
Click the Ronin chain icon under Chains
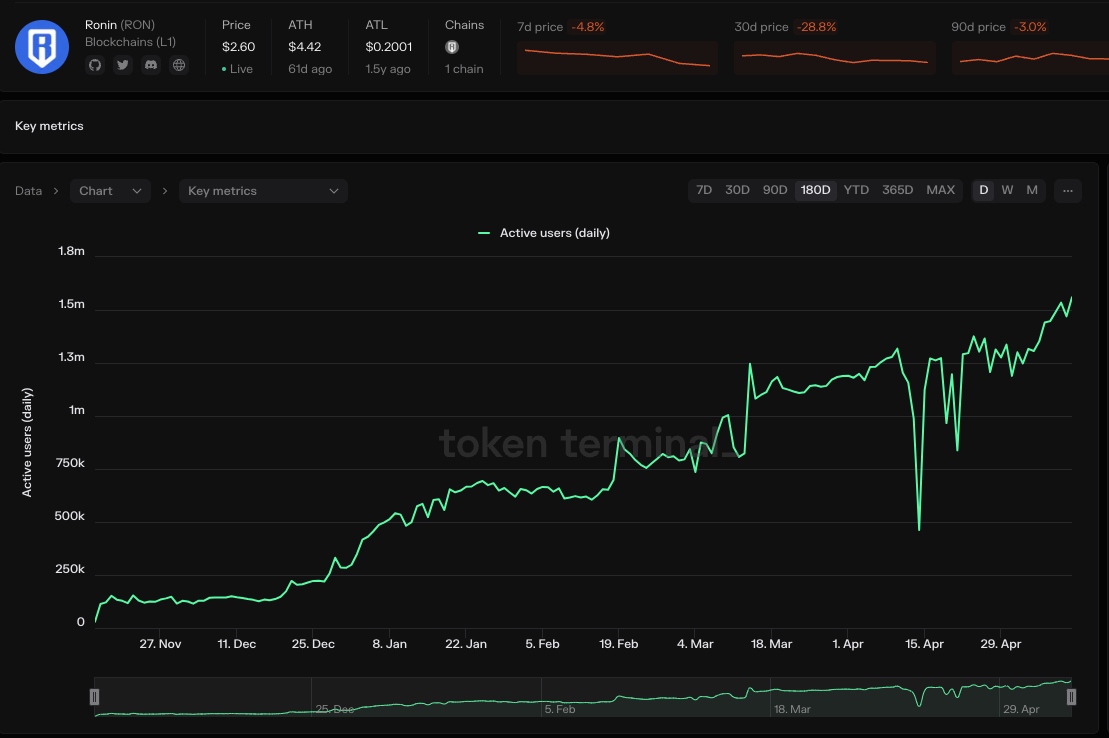[452, 47]
